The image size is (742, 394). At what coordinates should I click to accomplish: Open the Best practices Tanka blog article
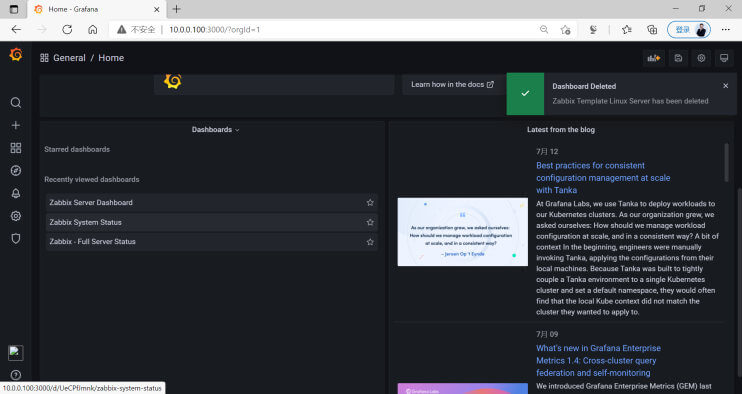point(603,178)
